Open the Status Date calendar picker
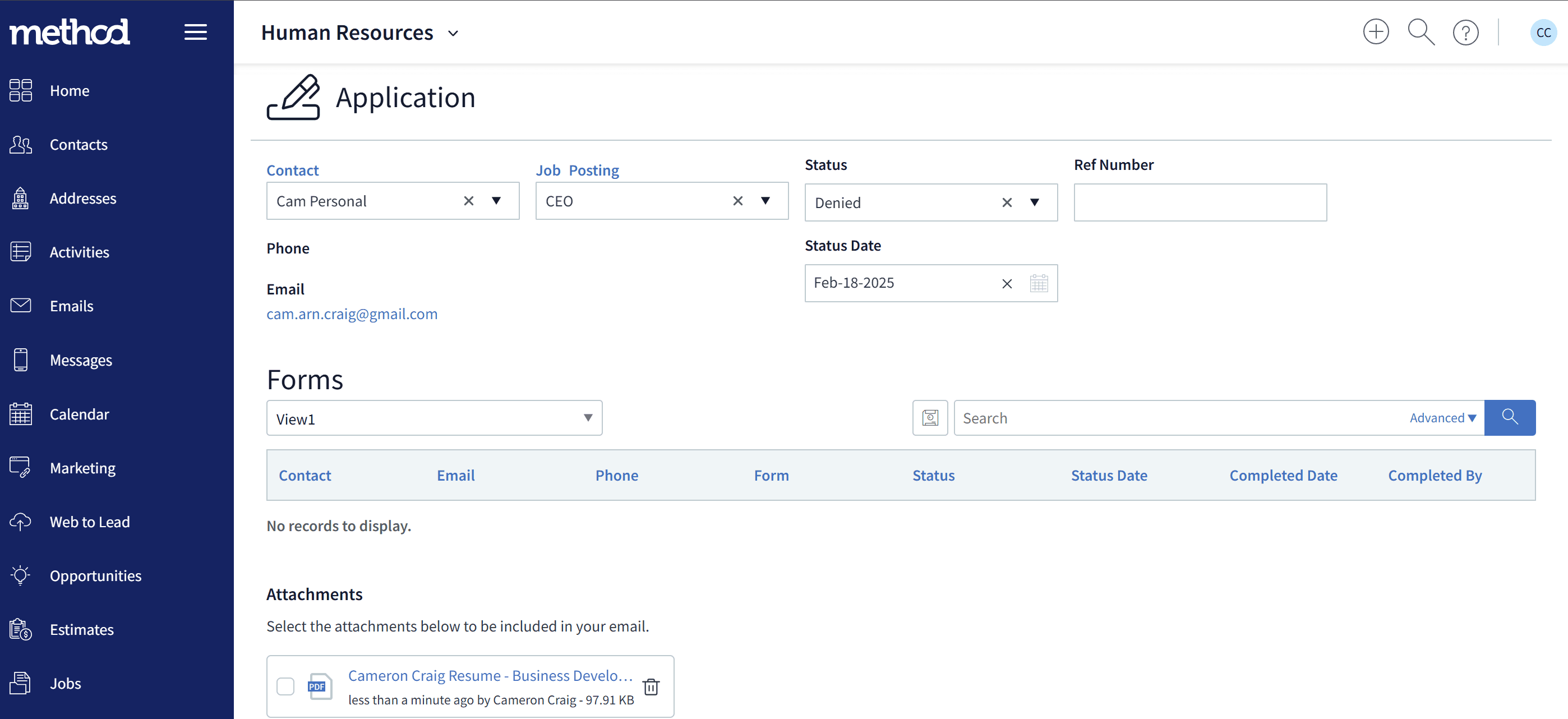Viewport: 1568px width, 719px height. [x=1039, y=283]
